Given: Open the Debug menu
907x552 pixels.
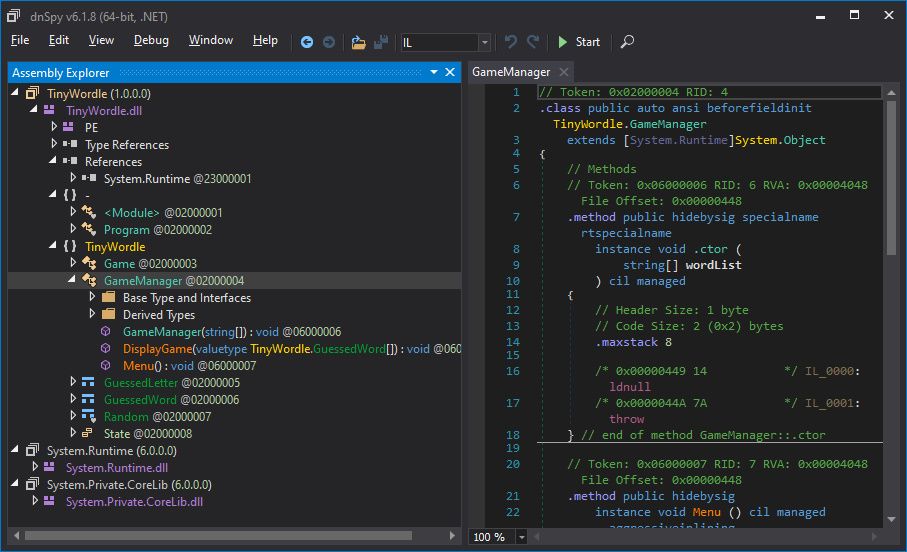Looking at the screenshot, I should [151, 40].
